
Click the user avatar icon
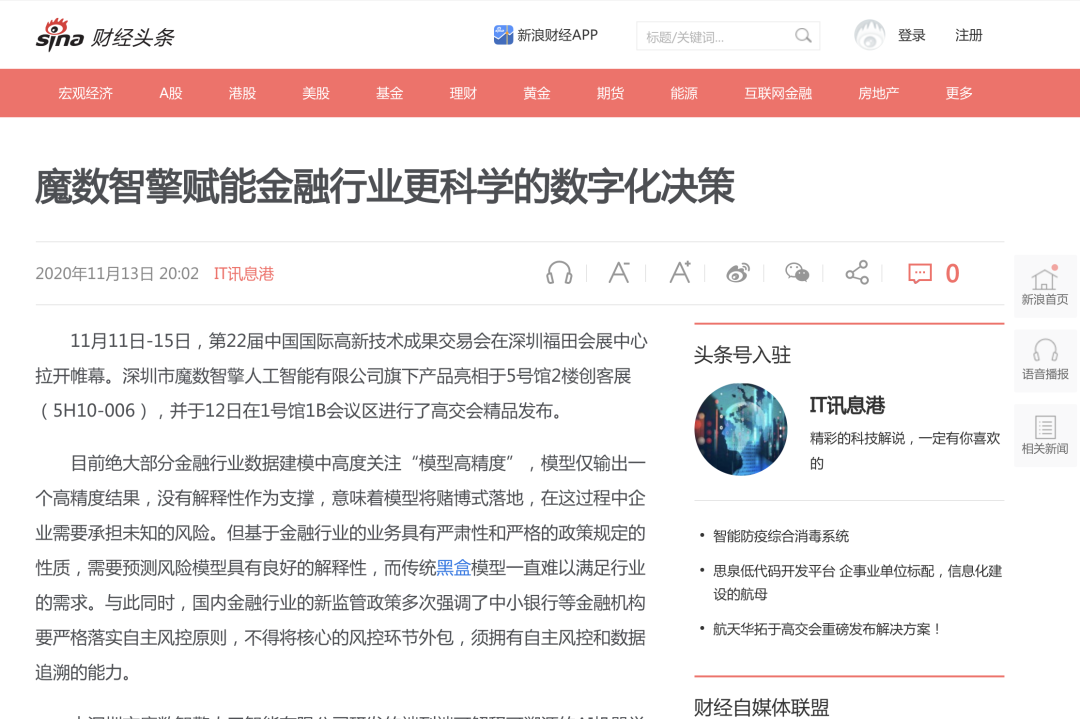click(869, 35)
